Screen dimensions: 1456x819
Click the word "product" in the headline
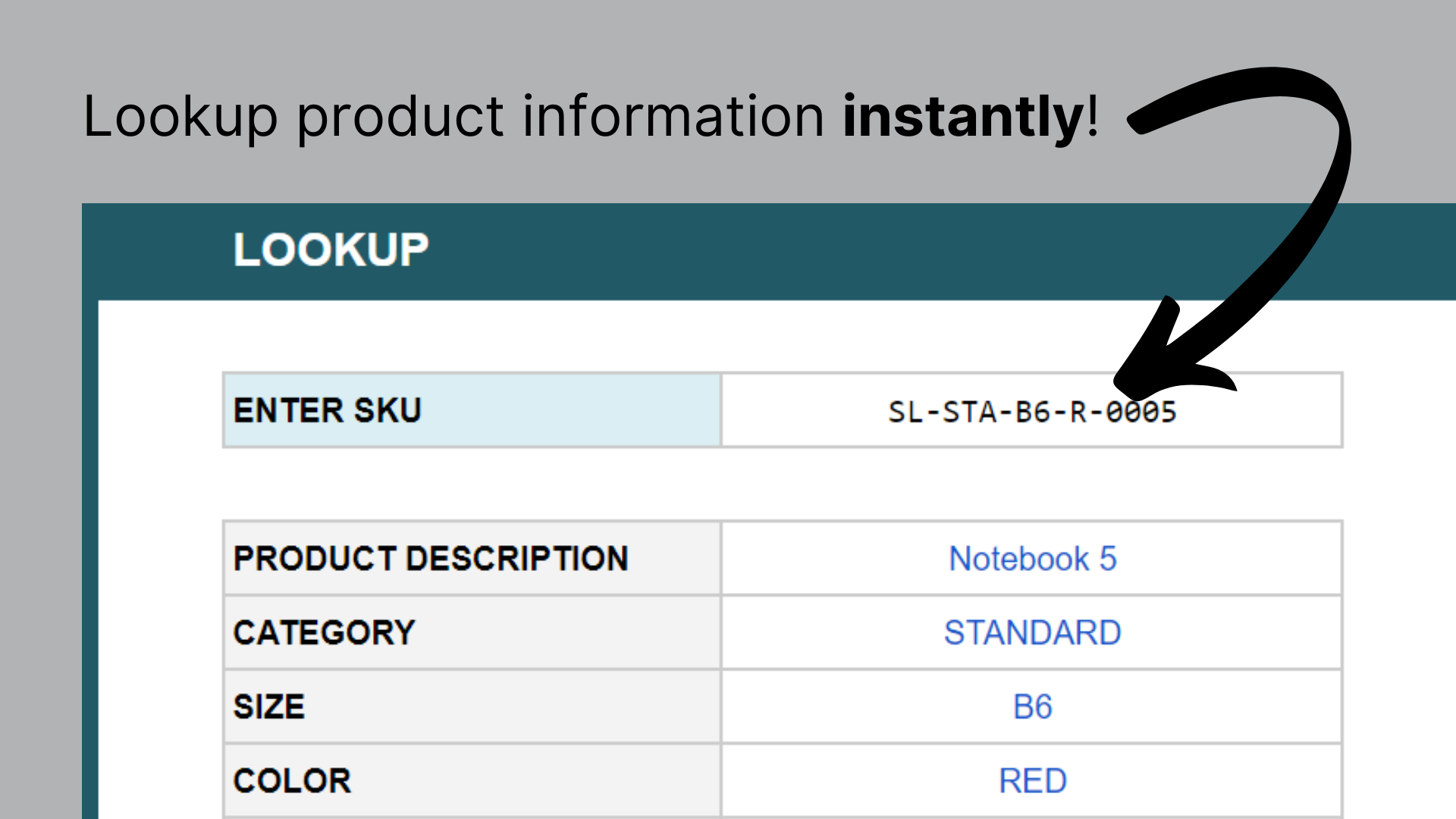[400, 116]
